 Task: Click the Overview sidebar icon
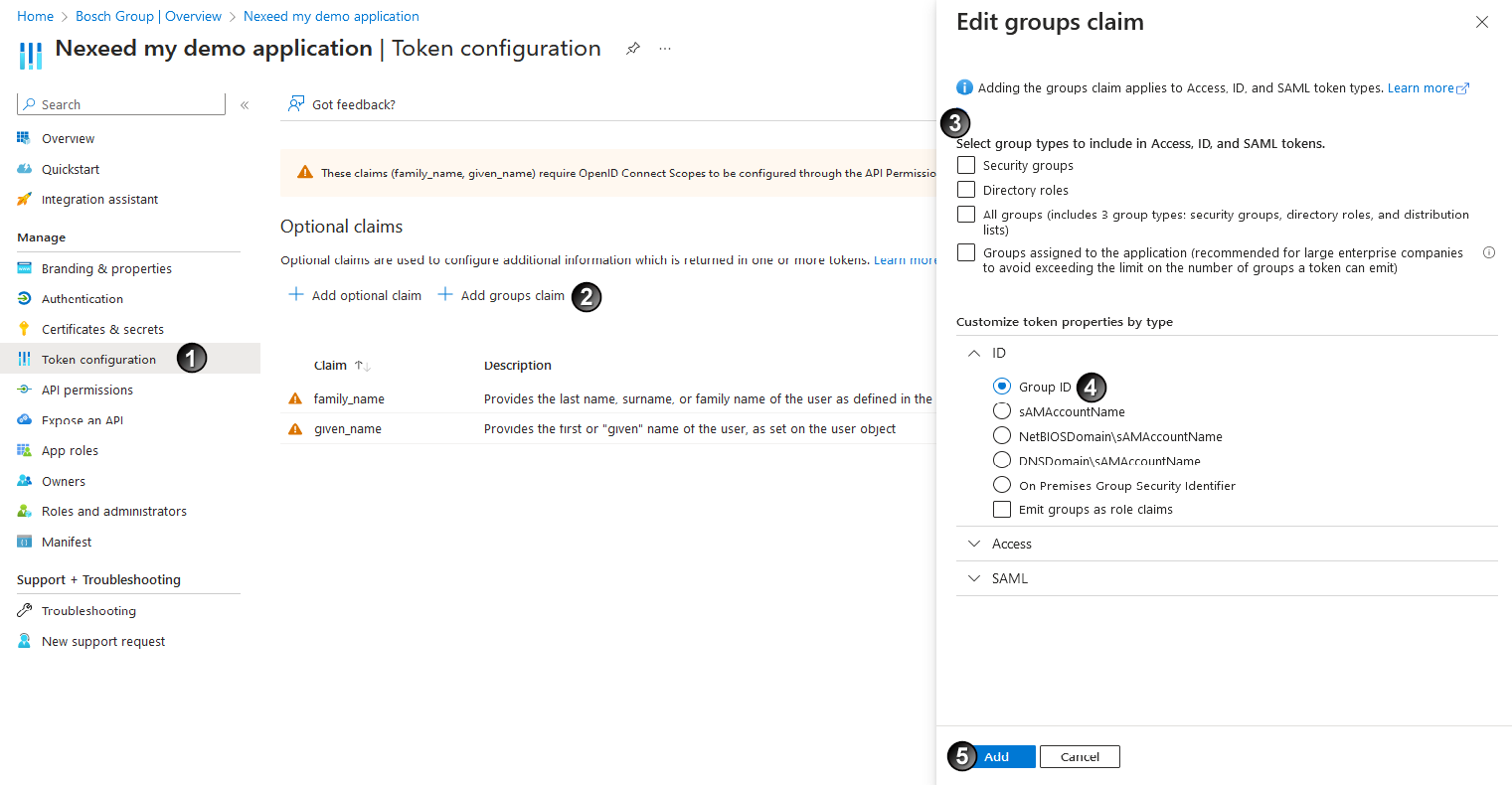point(24,138)
